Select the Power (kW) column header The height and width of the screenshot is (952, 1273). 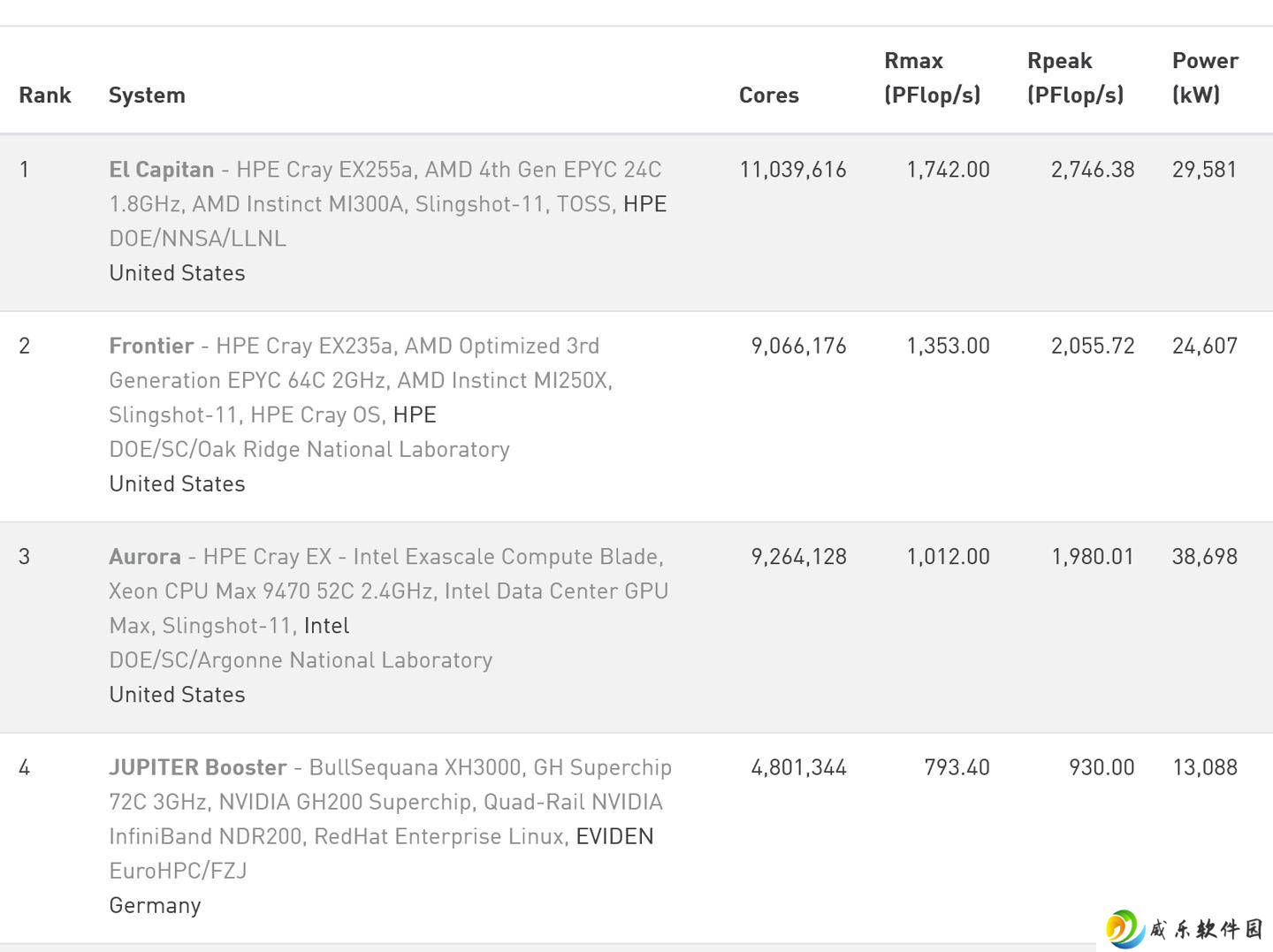pyautogui.click(x=1205, y=78)
